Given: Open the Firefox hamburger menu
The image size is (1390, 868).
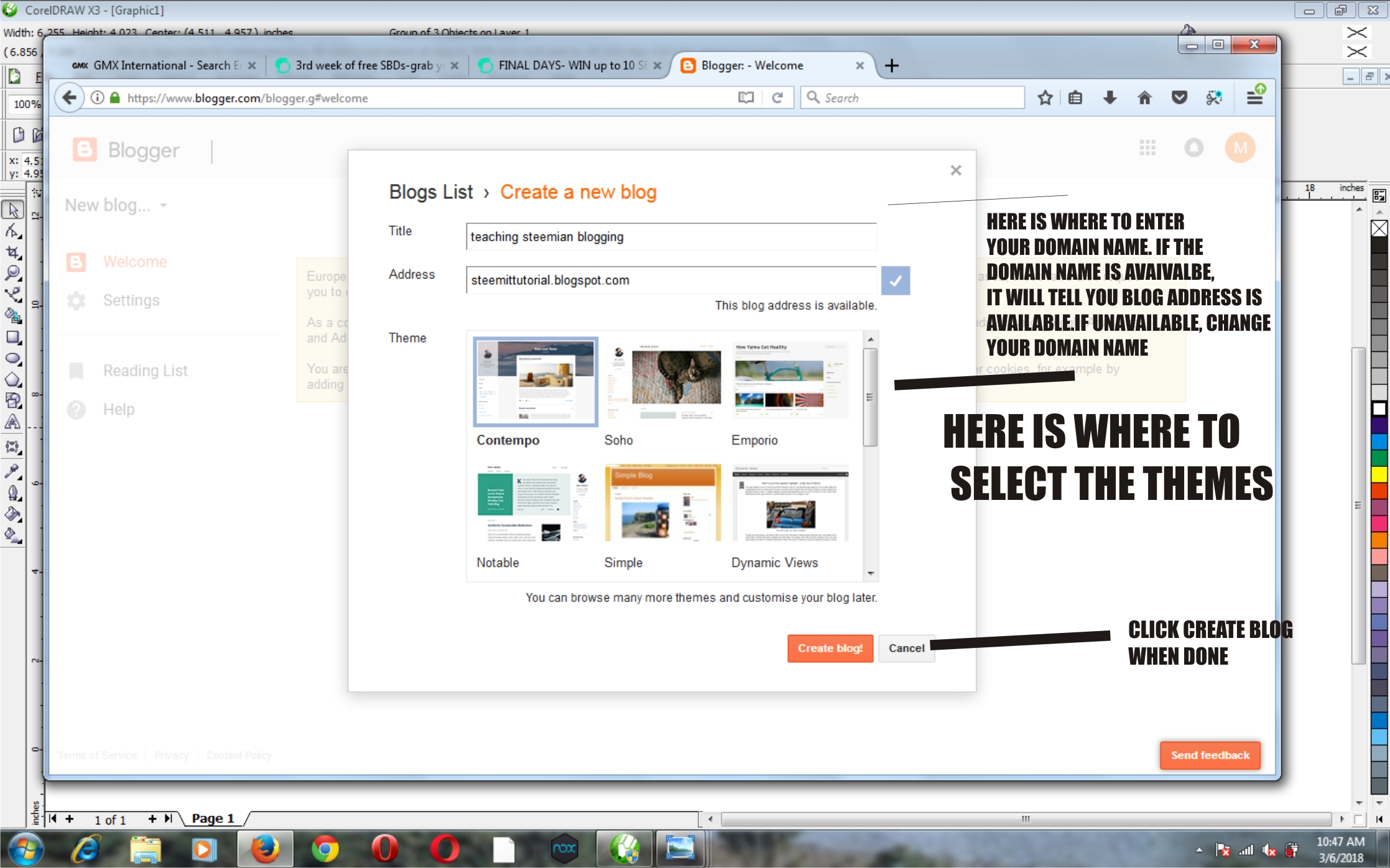Looking at the screenshot, I should (1255, 98).
